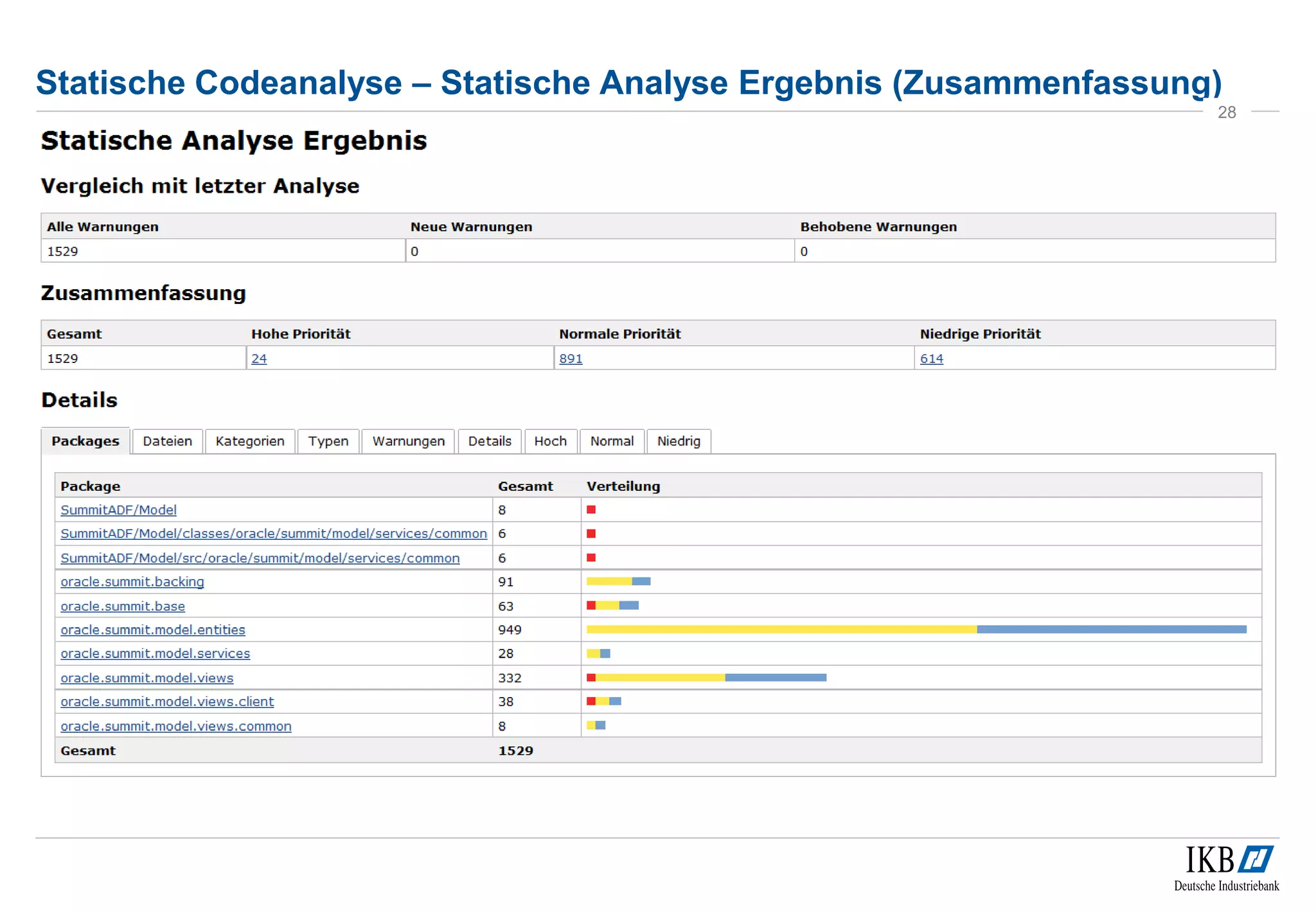
Task: Select the Packages tab
Action: coord(85,441)
